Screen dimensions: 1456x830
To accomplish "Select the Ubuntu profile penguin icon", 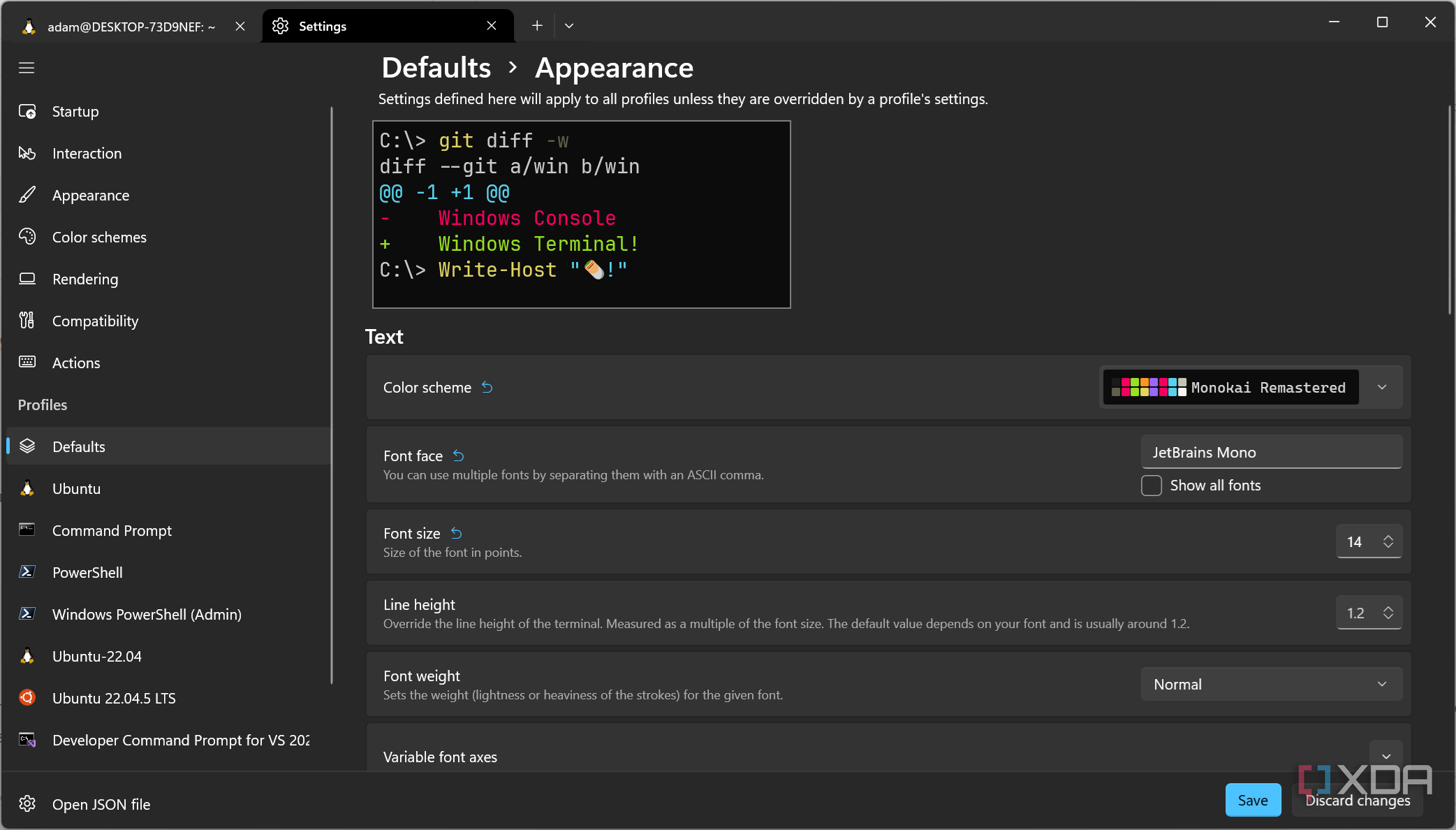I will (x=27, y=488).
